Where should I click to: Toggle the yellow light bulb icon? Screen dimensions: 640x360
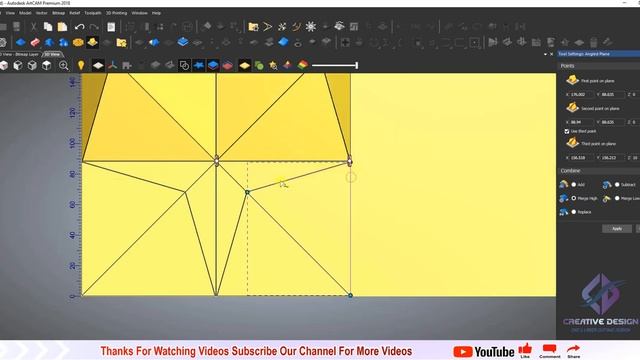pos(81,65)
